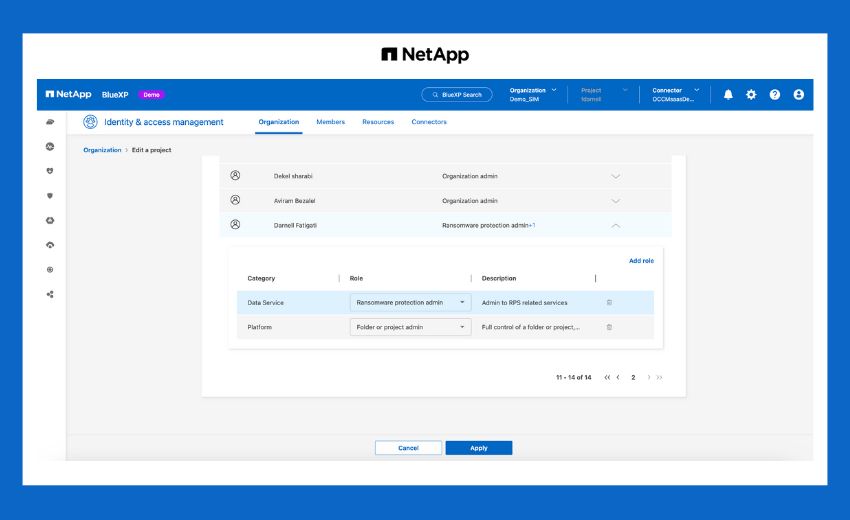Switch to the Members tab
This screenshot has height=520, width=850.
click(331, 122)
